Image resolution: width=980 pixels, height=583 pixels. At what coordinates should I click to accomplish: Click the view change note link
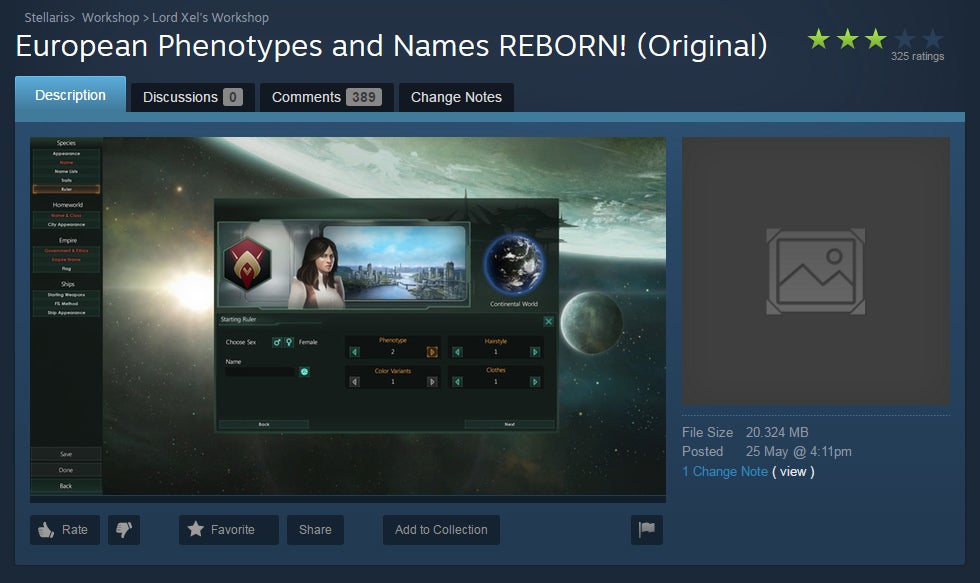tap(793, 472)
